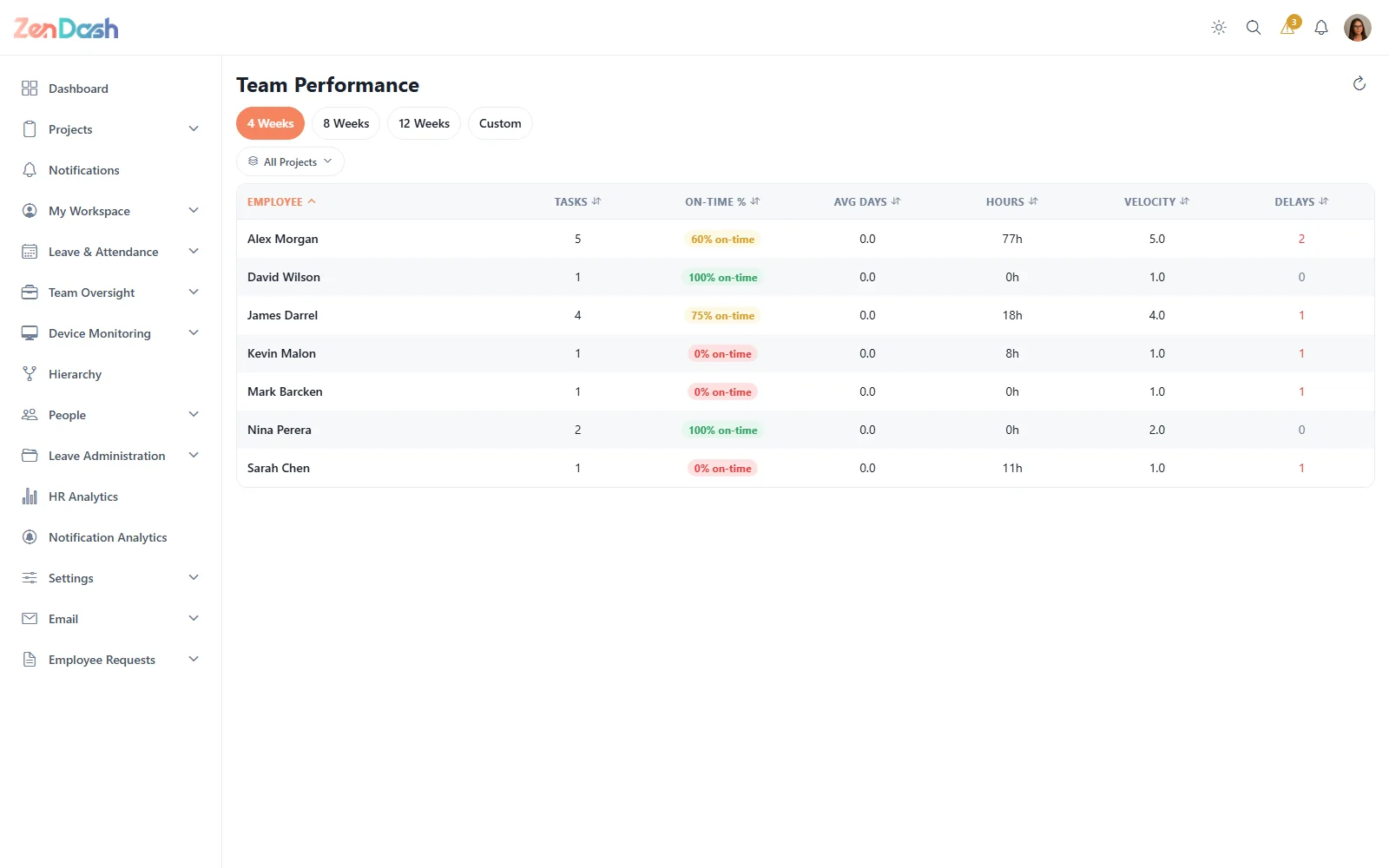Click the '77h' hours value
The image size is (1389, 868).
point(1012,239)
